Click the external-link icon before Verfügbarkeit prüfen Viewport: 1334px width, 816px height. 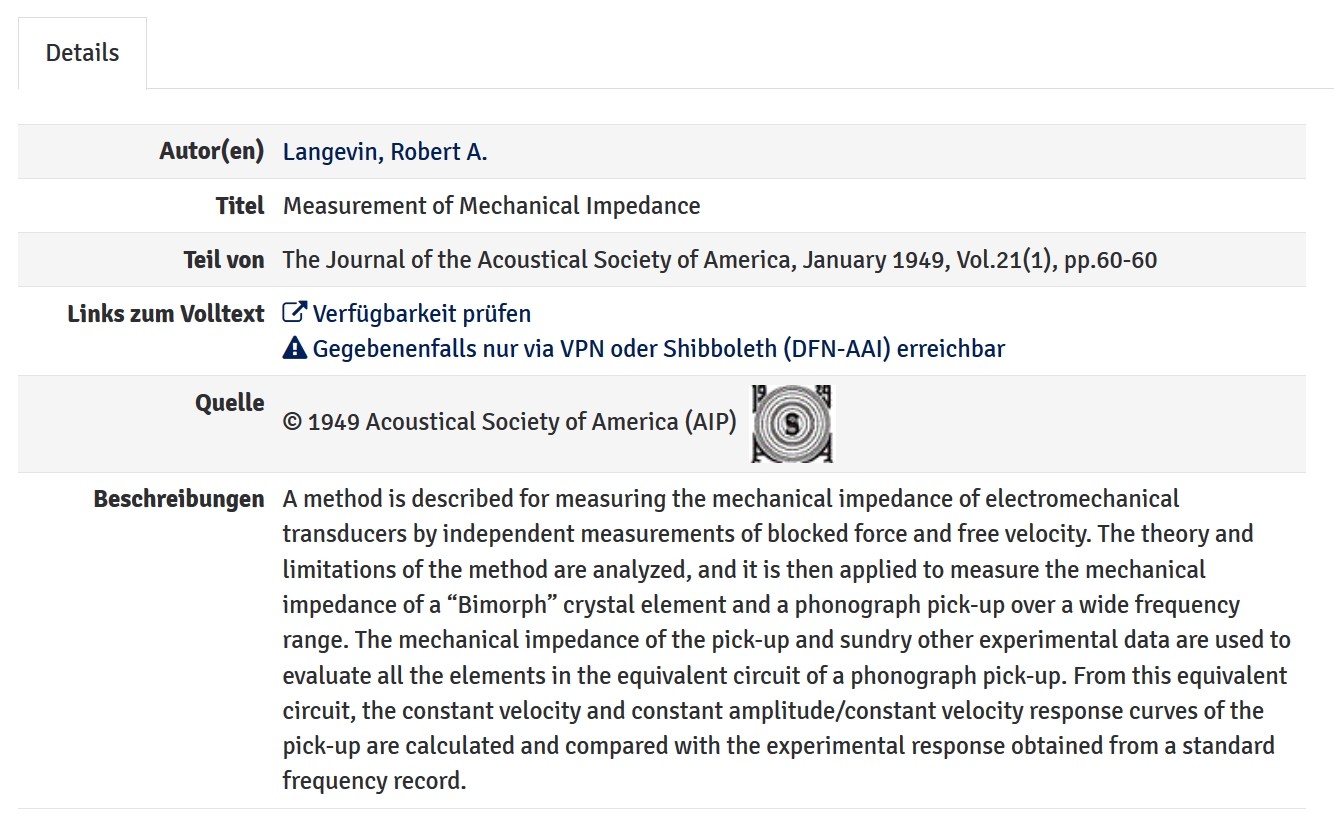point(294,313)
